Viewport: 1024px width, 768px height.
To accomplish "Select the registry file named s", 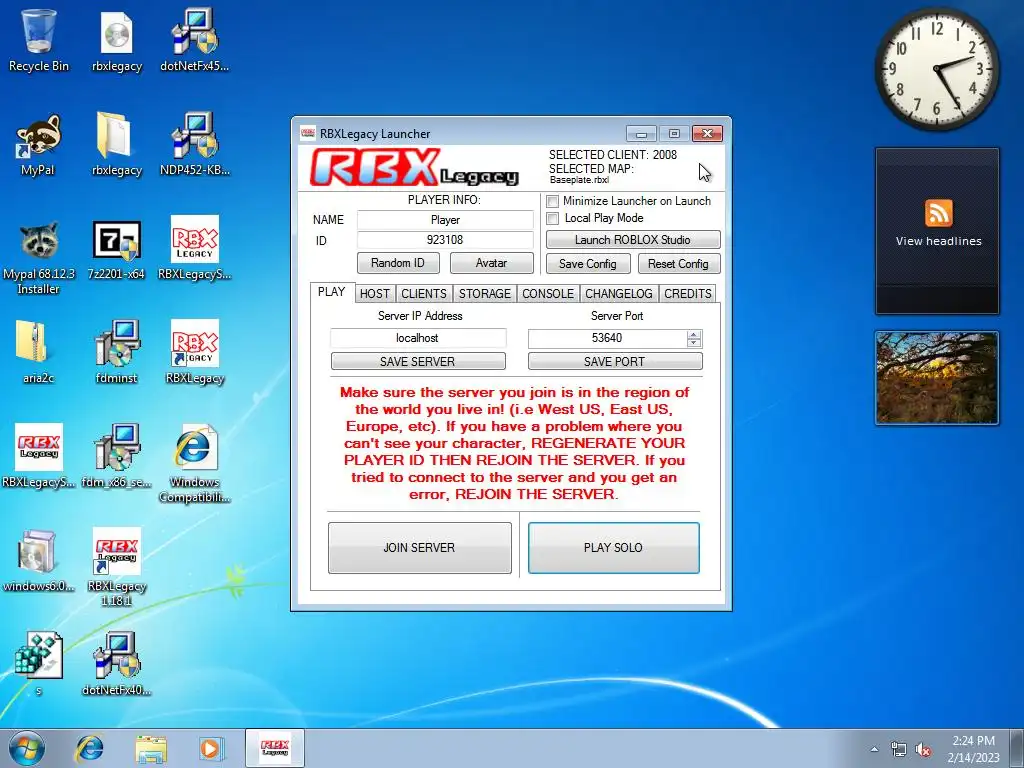I will pos(39,664).
